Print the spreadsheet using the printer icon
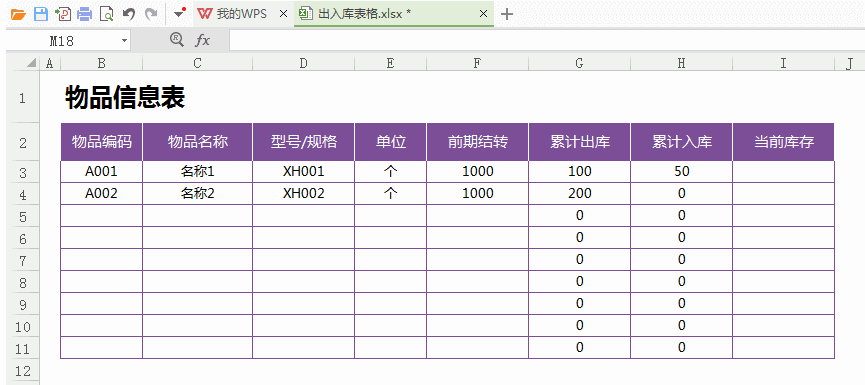Screen dimensions: 865x385 84,14
